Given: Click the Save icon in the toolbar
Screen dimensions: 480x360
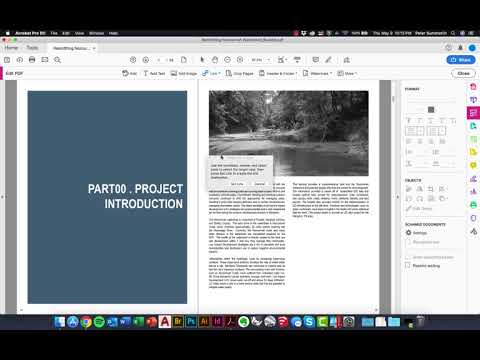Looking at the screenshot, I should pos(7,60).
